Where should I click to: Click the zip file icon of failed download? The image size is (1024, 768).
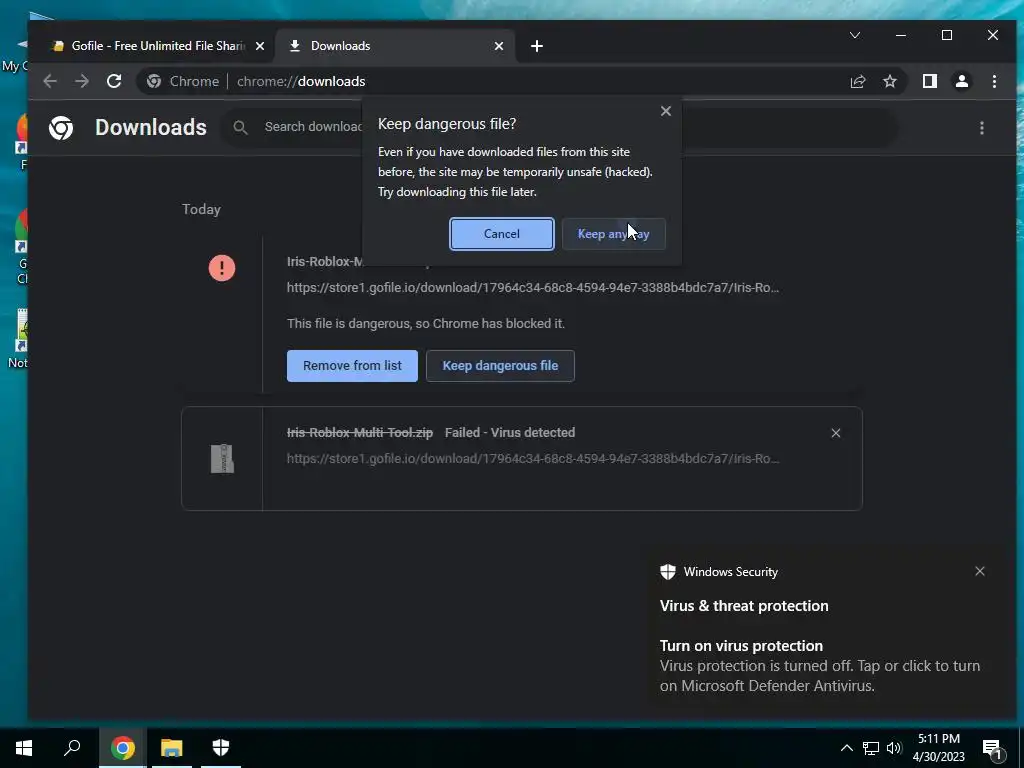(222, 458)
